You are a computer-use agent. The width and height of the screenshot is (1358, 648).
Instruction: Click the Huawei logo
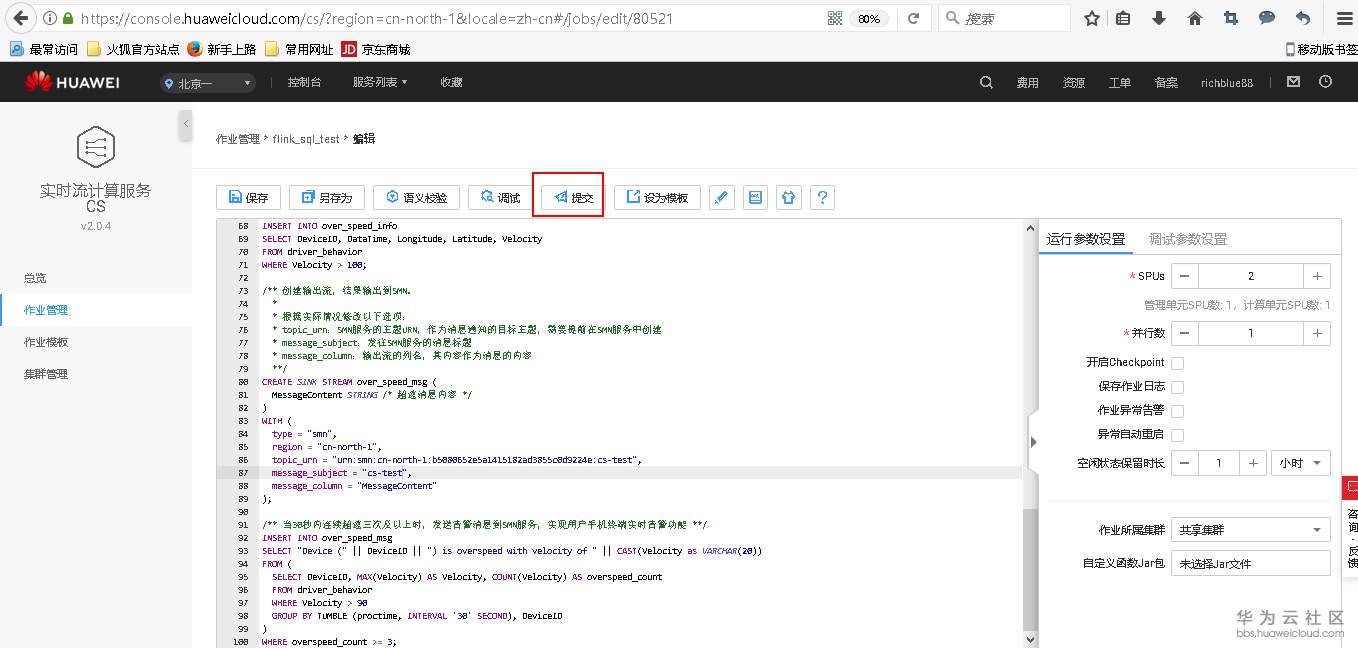(72, 82)
